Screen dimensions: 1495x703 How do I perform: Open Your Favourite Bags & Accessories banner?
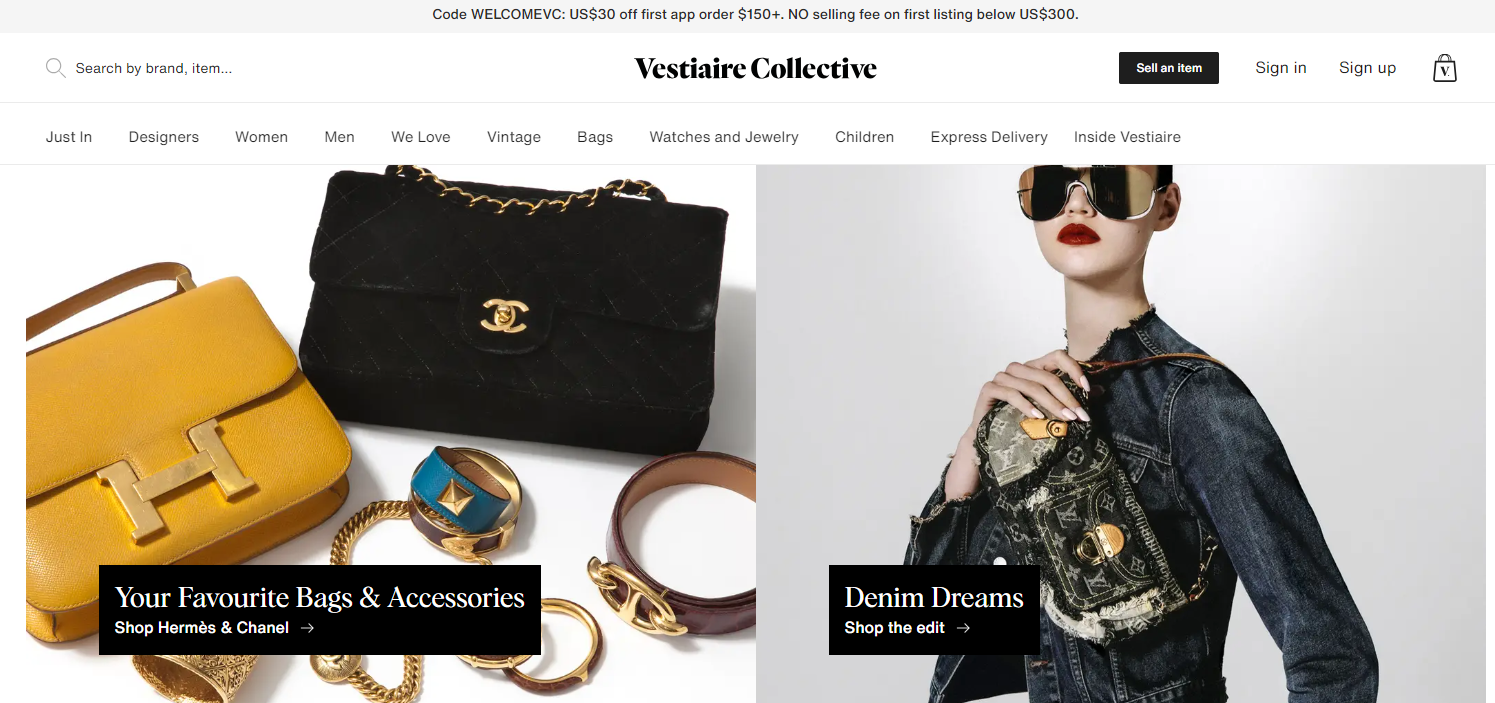(320, 610)
